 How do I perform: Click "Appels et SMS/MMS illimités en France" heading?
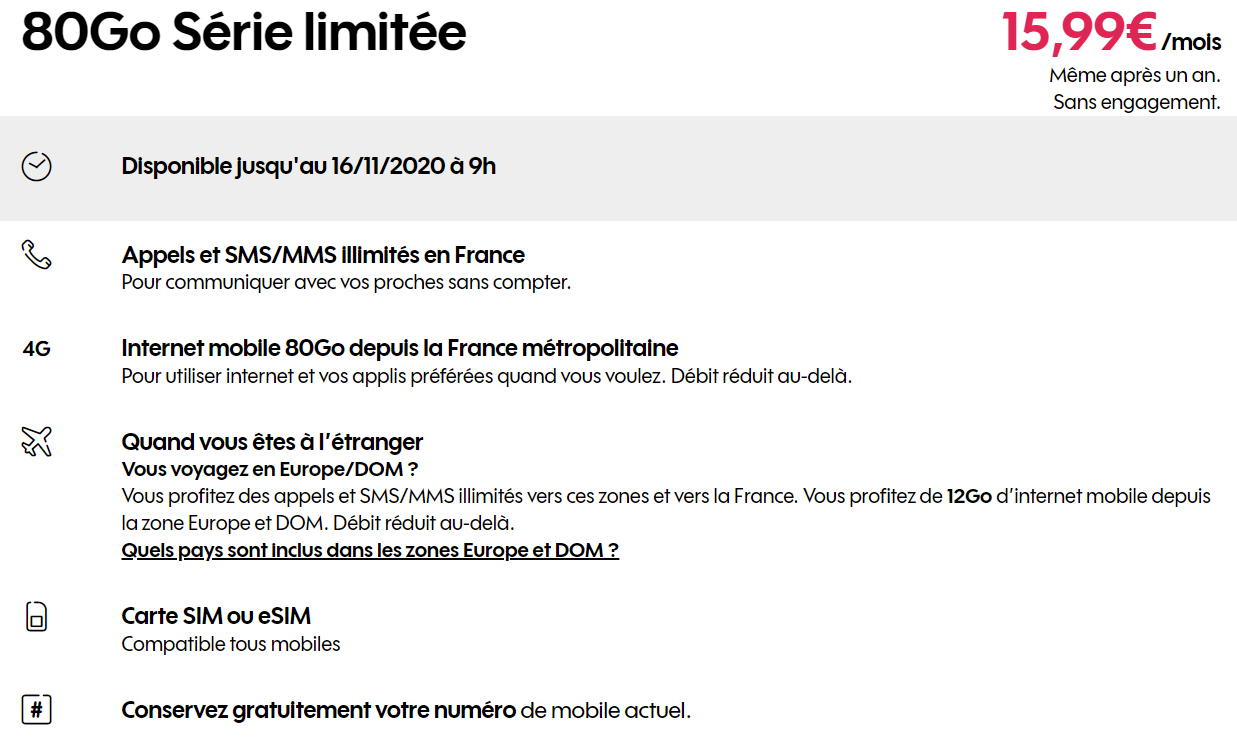point(323,255)
